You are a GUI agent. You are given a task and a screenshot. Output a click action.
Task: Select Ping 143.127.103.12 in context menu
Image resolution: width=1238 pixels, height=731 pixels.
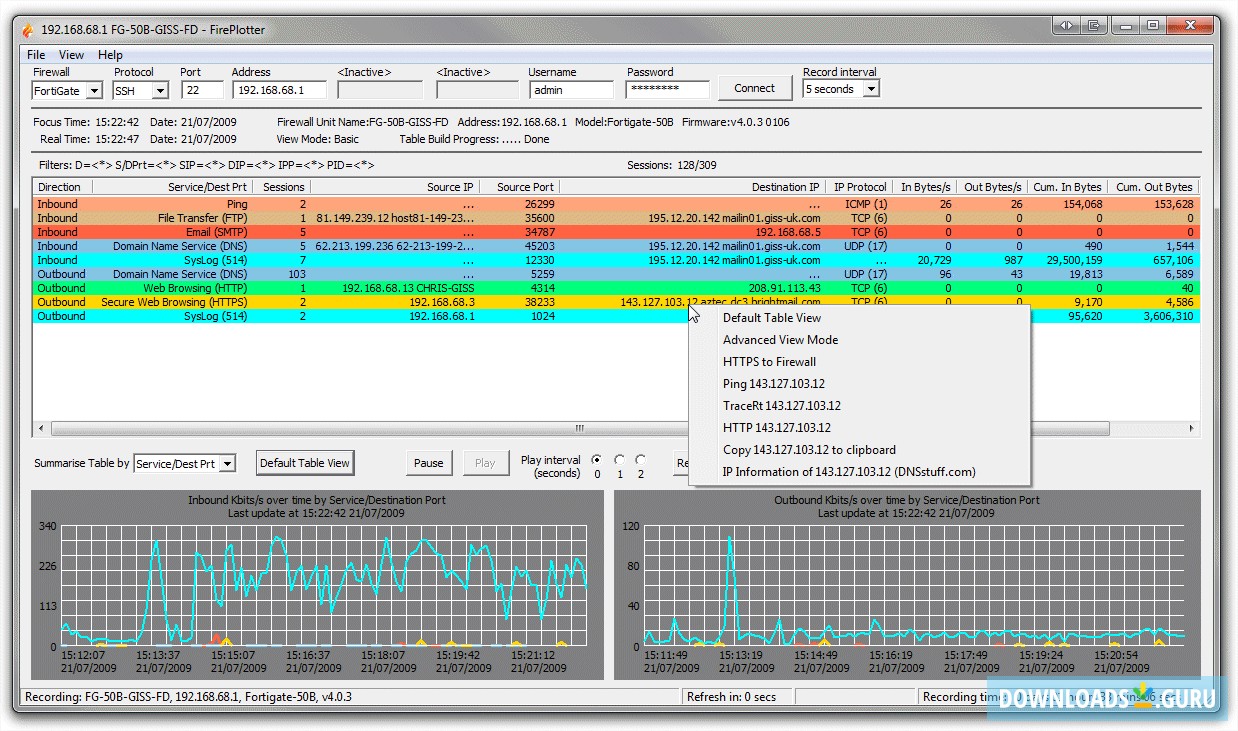pyautogui.click(x=773, y=384)
